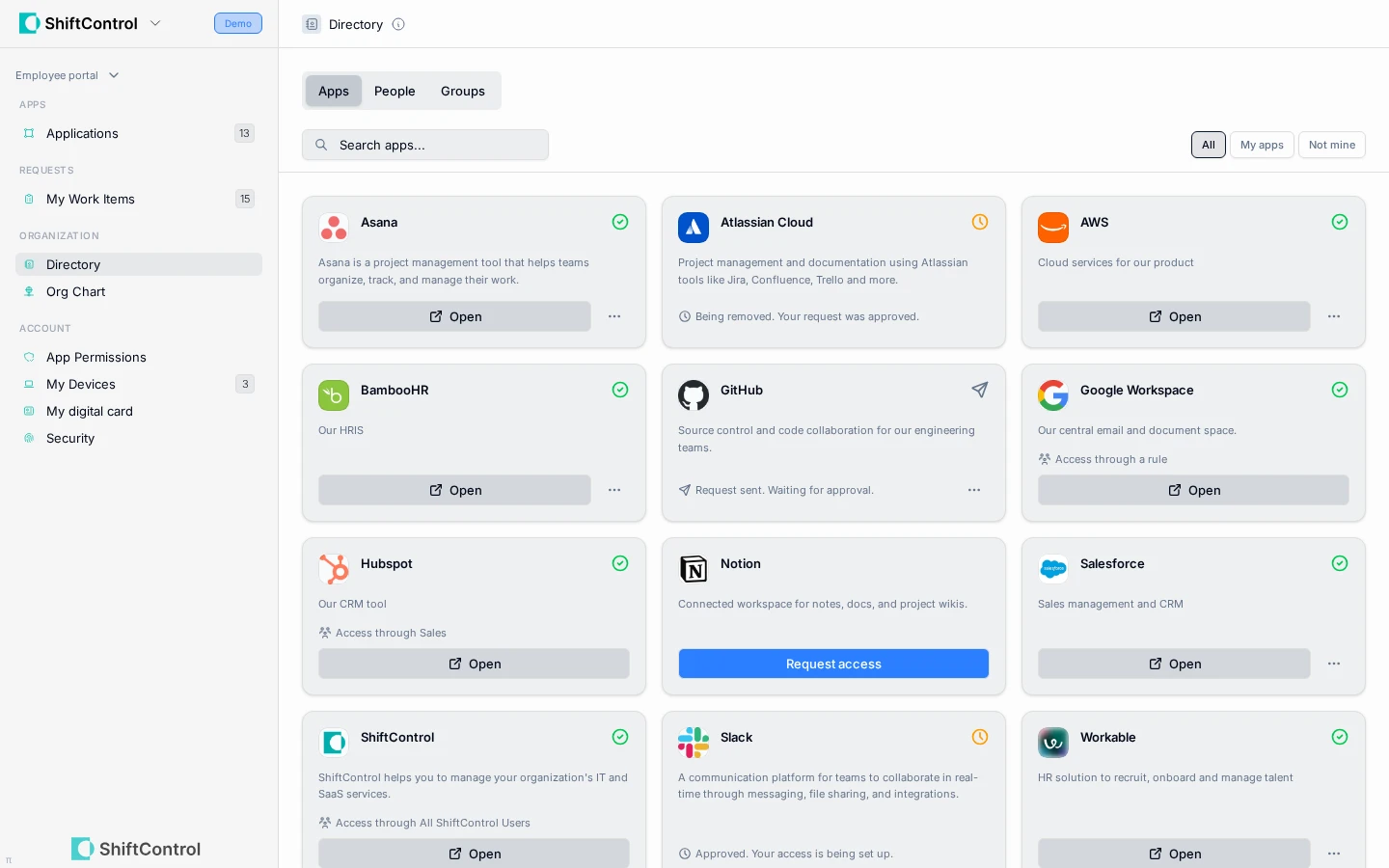This screenshot has width=1389, height=868.
Task: Select the All filter
Action: pyautogui.click(x=1209, y=145)
